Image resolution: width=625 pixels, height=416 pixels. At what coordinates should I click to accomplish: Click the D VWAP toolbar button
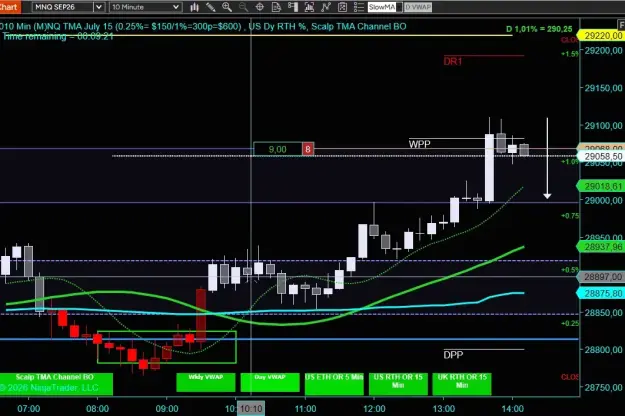pyautogui.click(x=418, y=7)
